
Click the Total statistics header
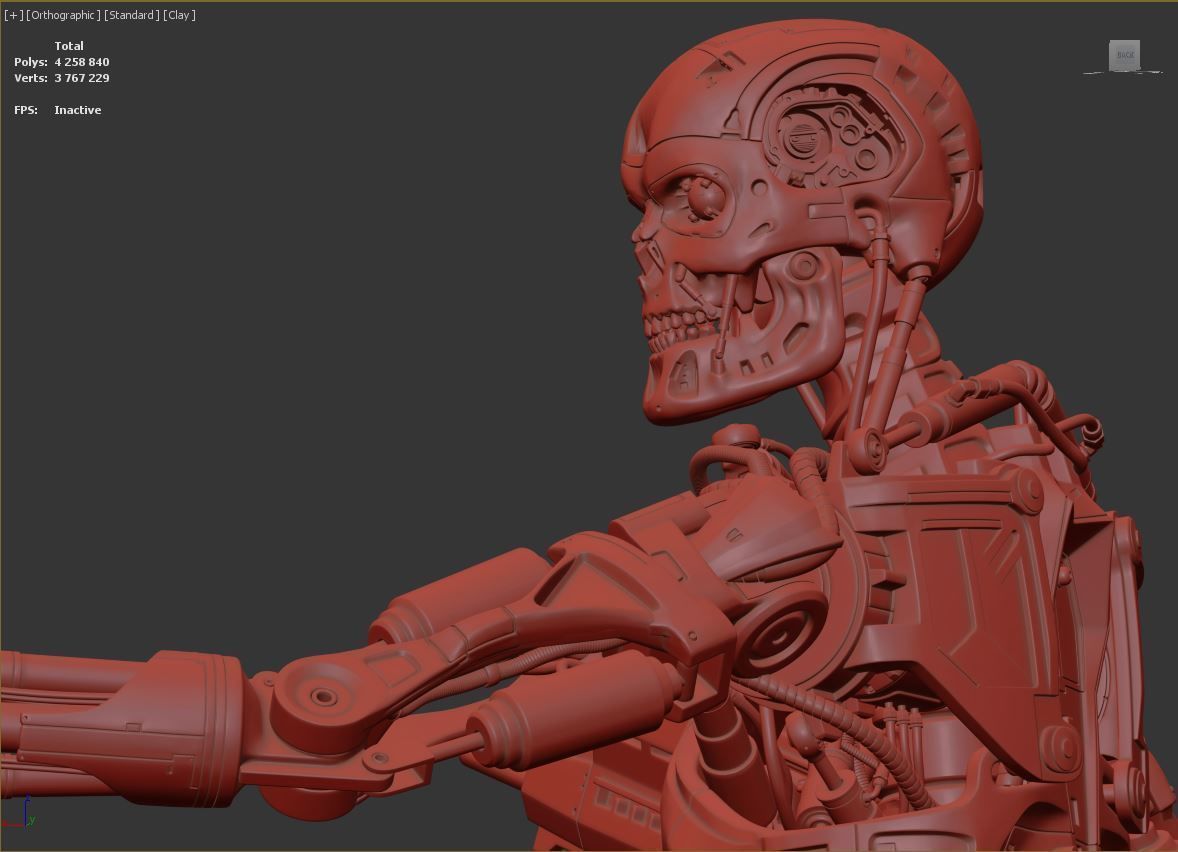[x=68, y=46]
